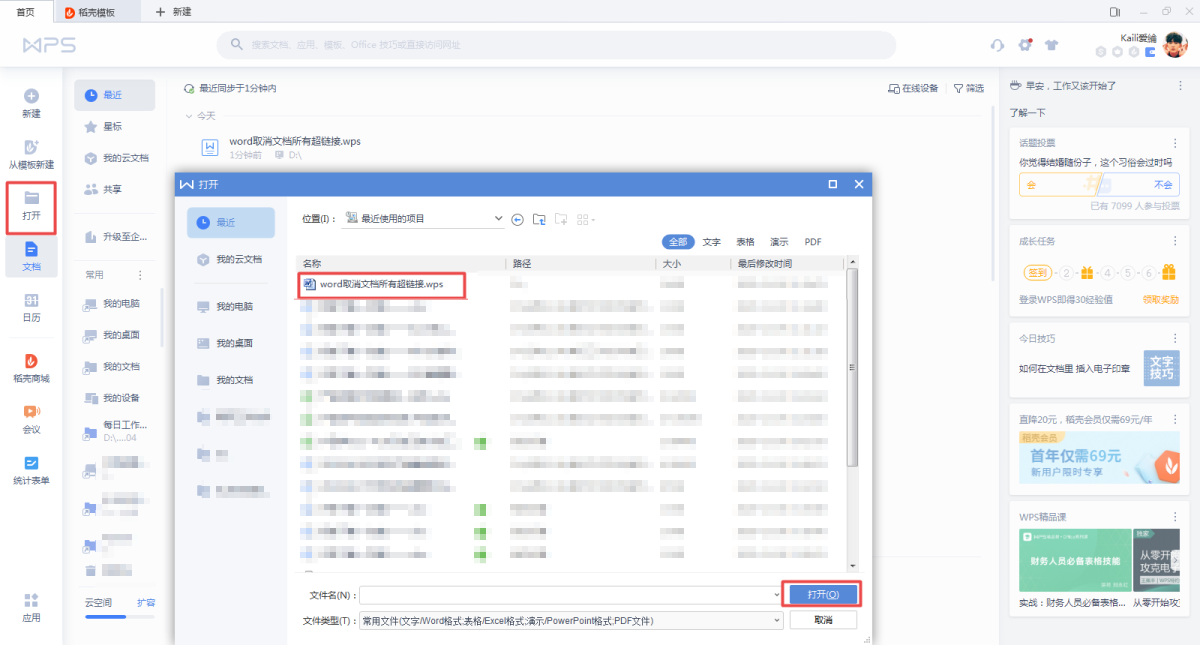Click the back arrow icon in Open dialog
This screenshot has height=645, width=1200.
517,219
